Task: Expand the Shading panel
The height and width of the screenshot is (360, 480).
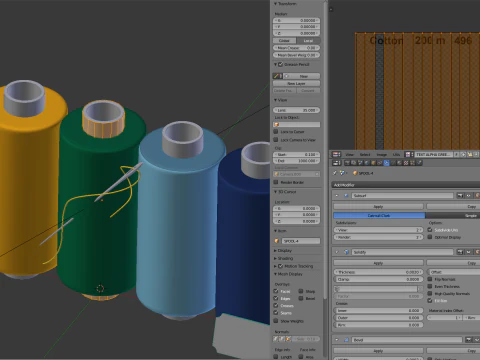Action: point(275,258)
